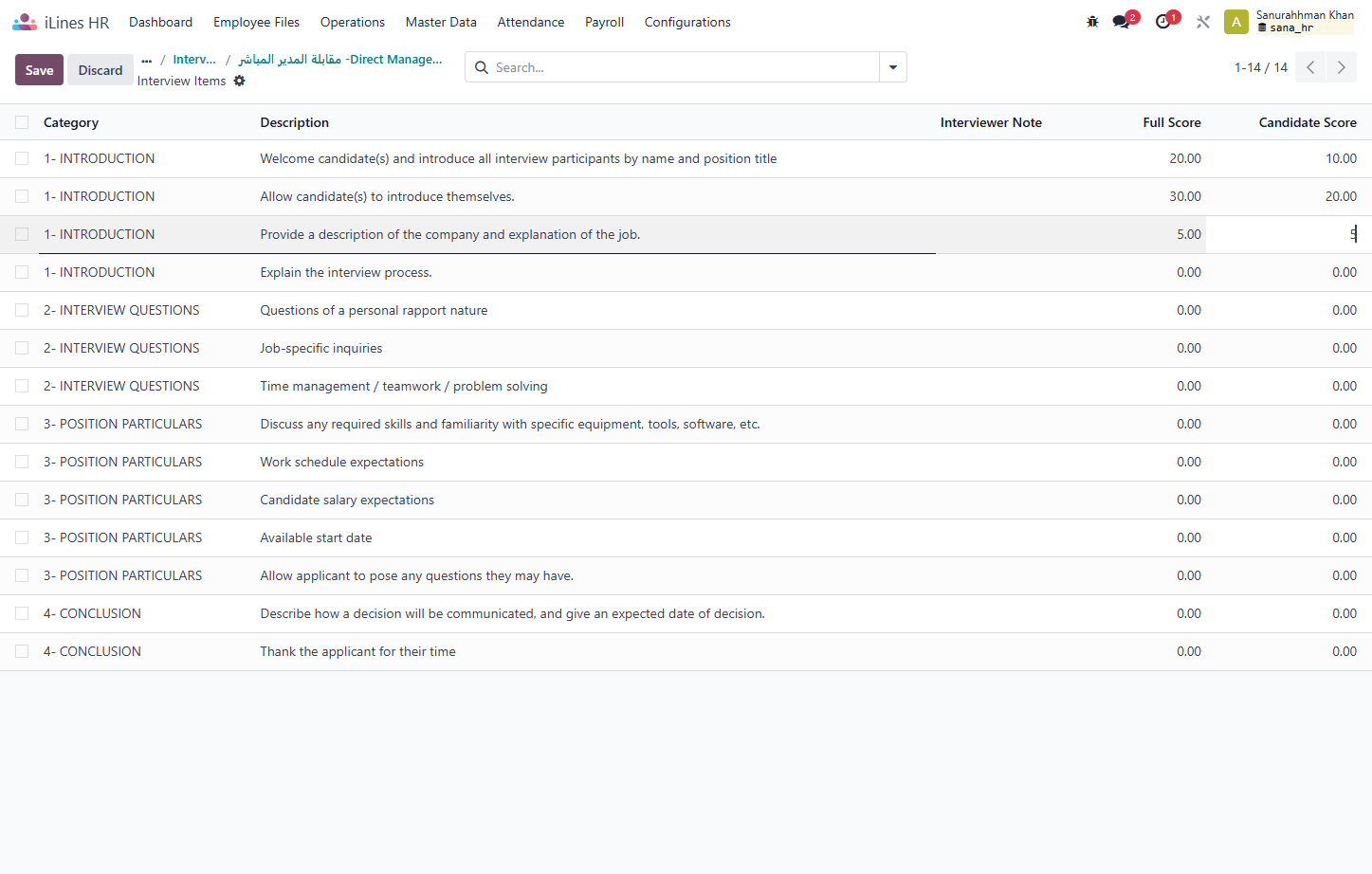Image resolution: width=1372 pixels, height=874 pixels.
Task: Click the search magnifier icon
Action: click(x=482, y=67)
